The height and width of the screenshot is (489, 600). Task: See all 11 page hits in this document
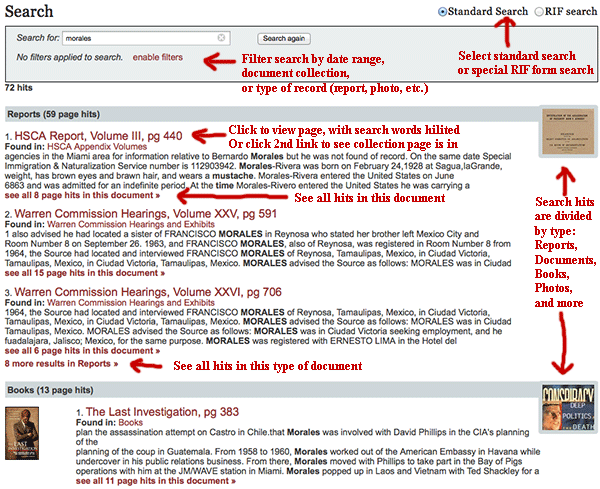click(x=156, y=481)
